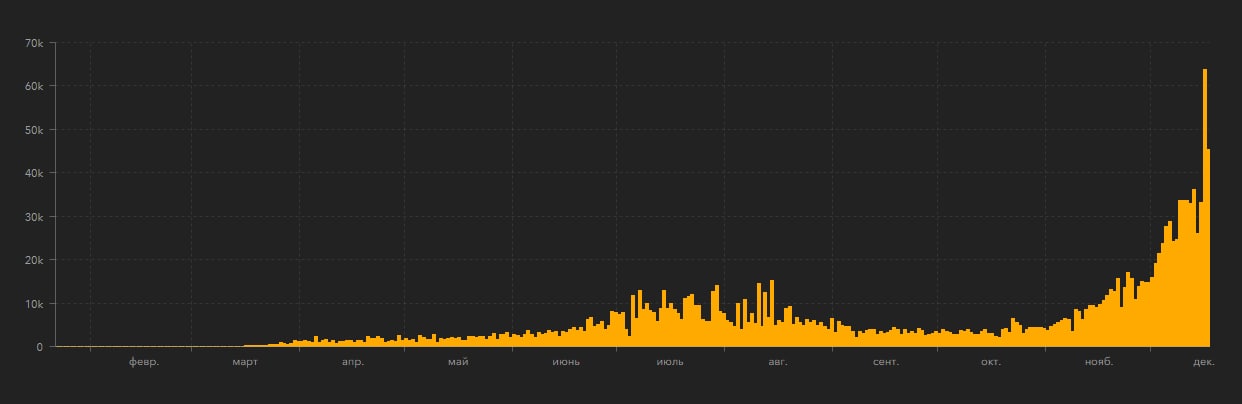This screenshot has height=404, width=1242.
Task: Click the окт. month label
Action: point(991,362)
